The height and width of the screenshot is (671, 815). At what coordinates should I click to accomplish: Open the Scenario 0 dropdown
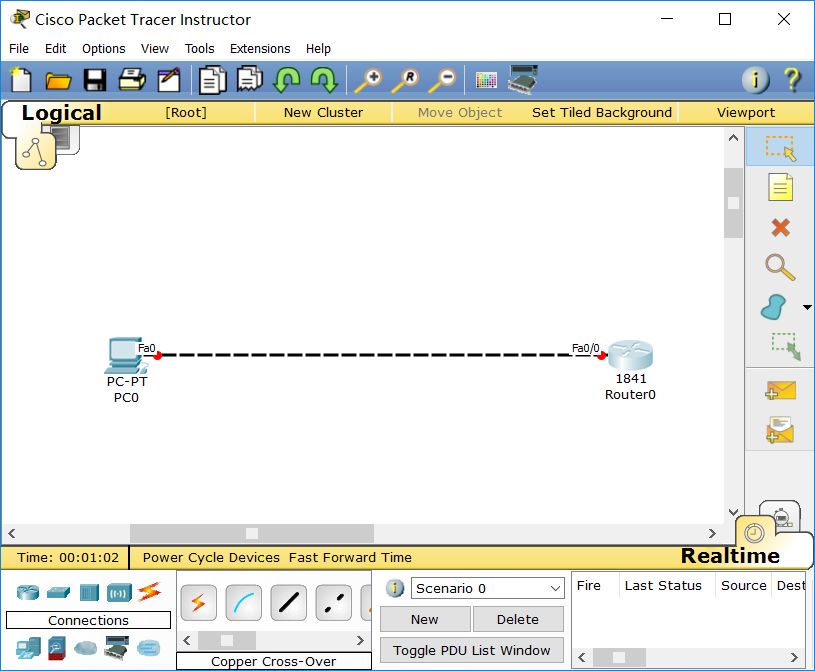point(488,588)
